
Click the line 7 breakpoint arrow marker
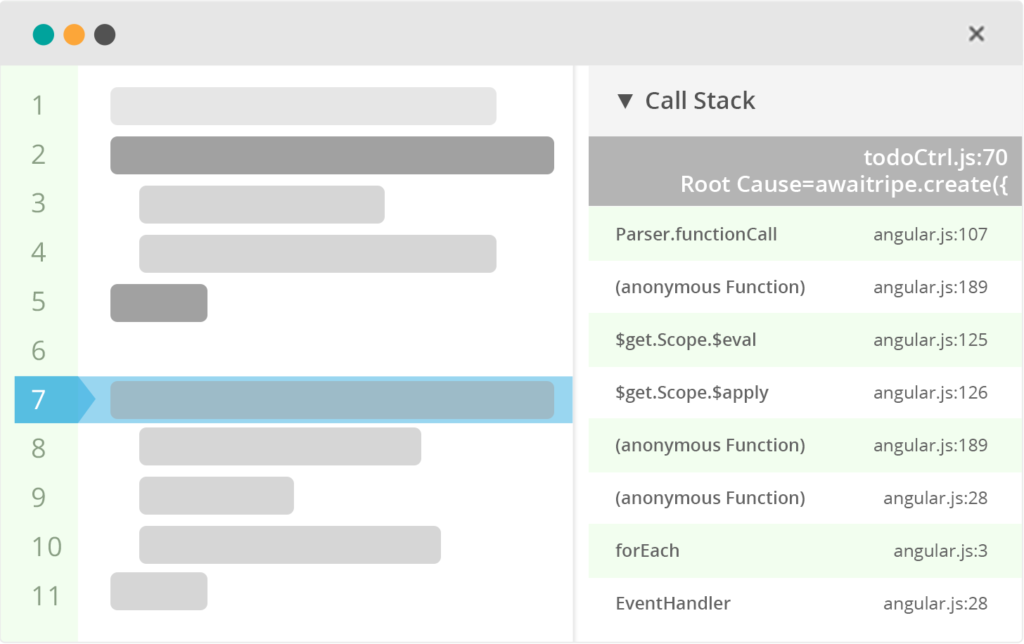tap(52, 400)
